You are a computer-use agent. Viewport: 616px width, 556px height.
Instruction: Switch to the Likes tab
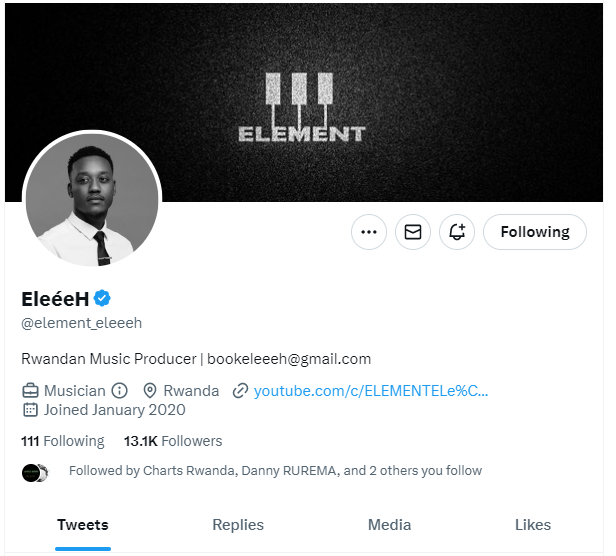tap(533, 525)
